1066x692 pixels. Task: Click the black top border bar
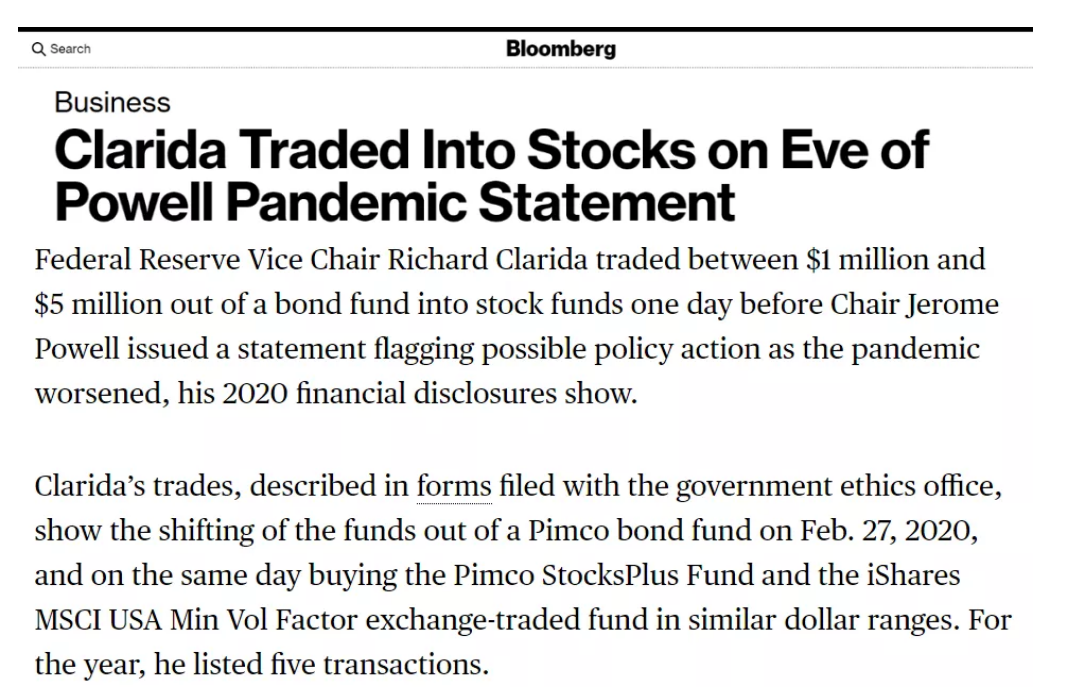tap(525, 30)
